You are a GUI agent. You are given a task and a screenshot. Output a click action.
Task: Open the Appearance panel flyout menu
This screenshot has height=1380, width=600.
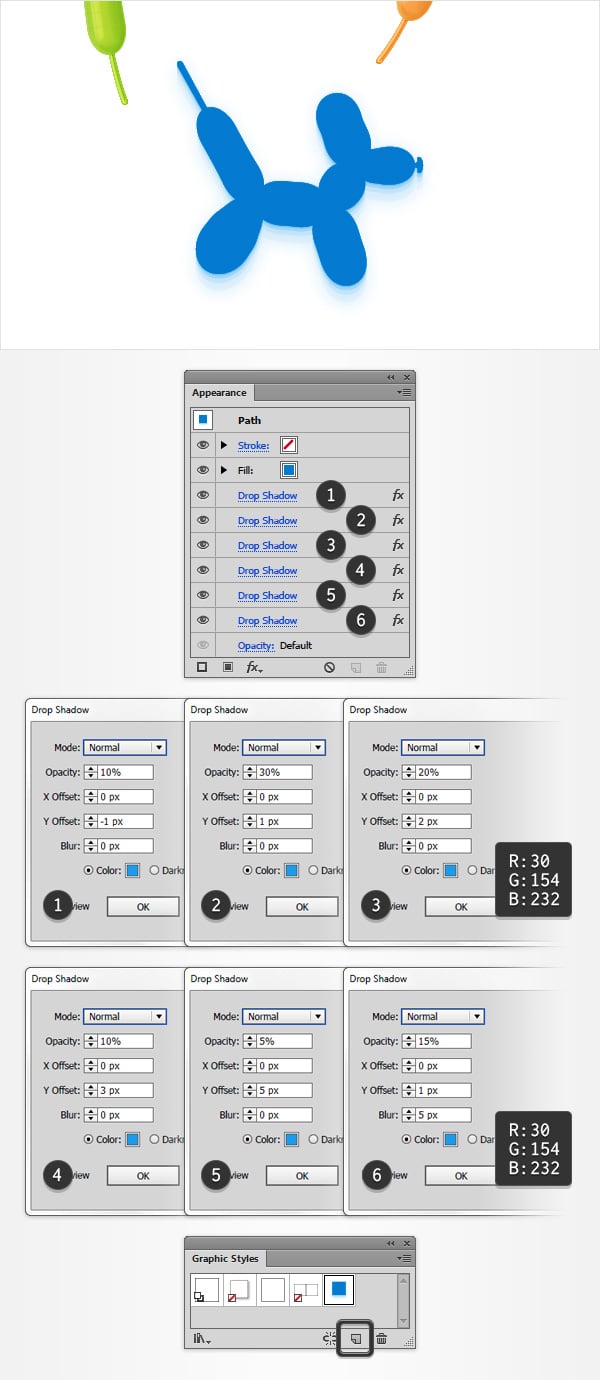point(404,393)
